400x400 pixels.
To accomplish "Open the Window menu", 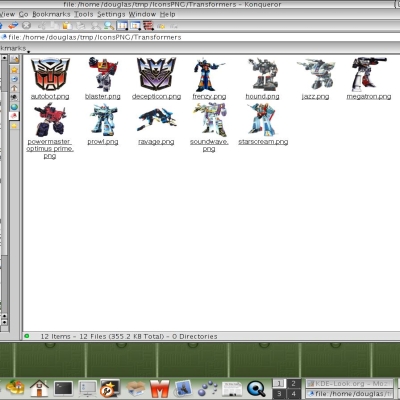I will pos(142,14).
